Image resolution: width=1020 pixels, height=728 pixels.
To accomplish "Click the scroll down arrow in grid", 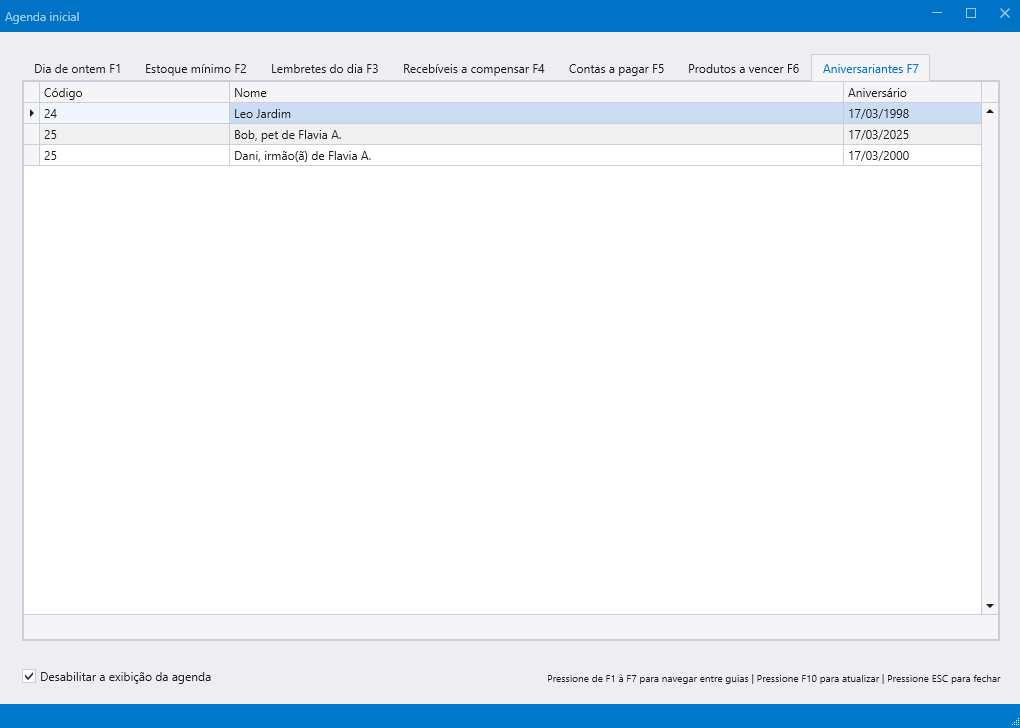I will coord(990,606).
